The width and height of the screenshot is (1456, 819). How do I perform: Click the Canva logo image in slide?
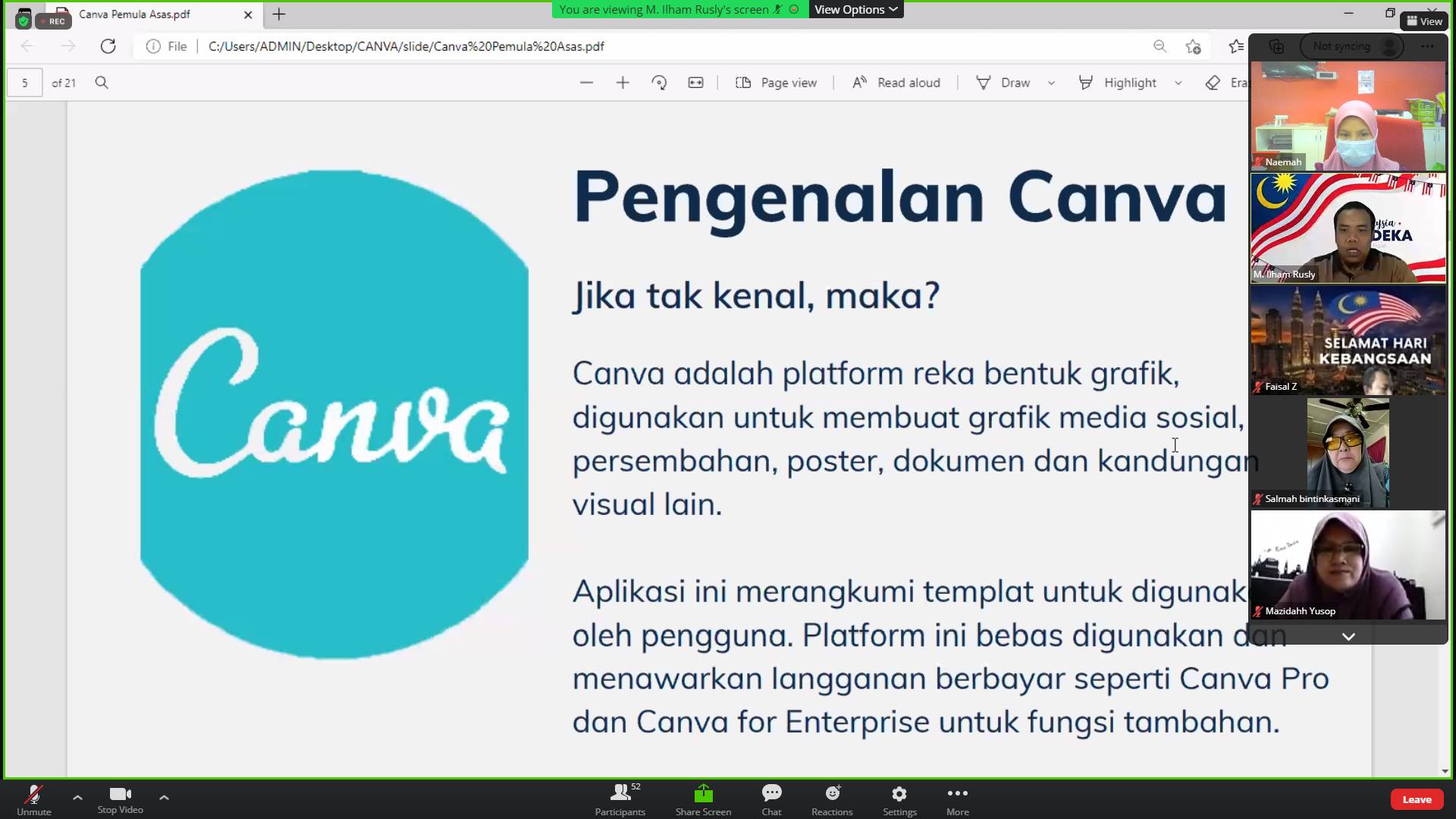pos(334,414)
